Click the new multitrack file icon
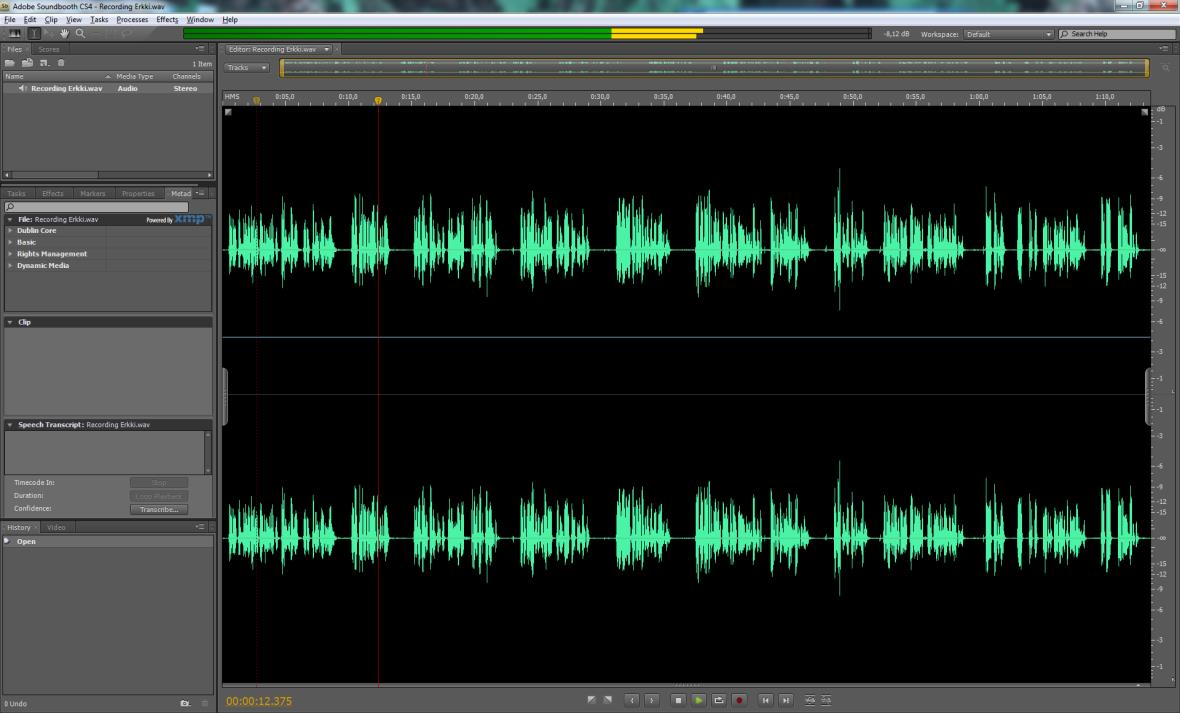Screen dimensions: 1180x713 tap(44, 63)
